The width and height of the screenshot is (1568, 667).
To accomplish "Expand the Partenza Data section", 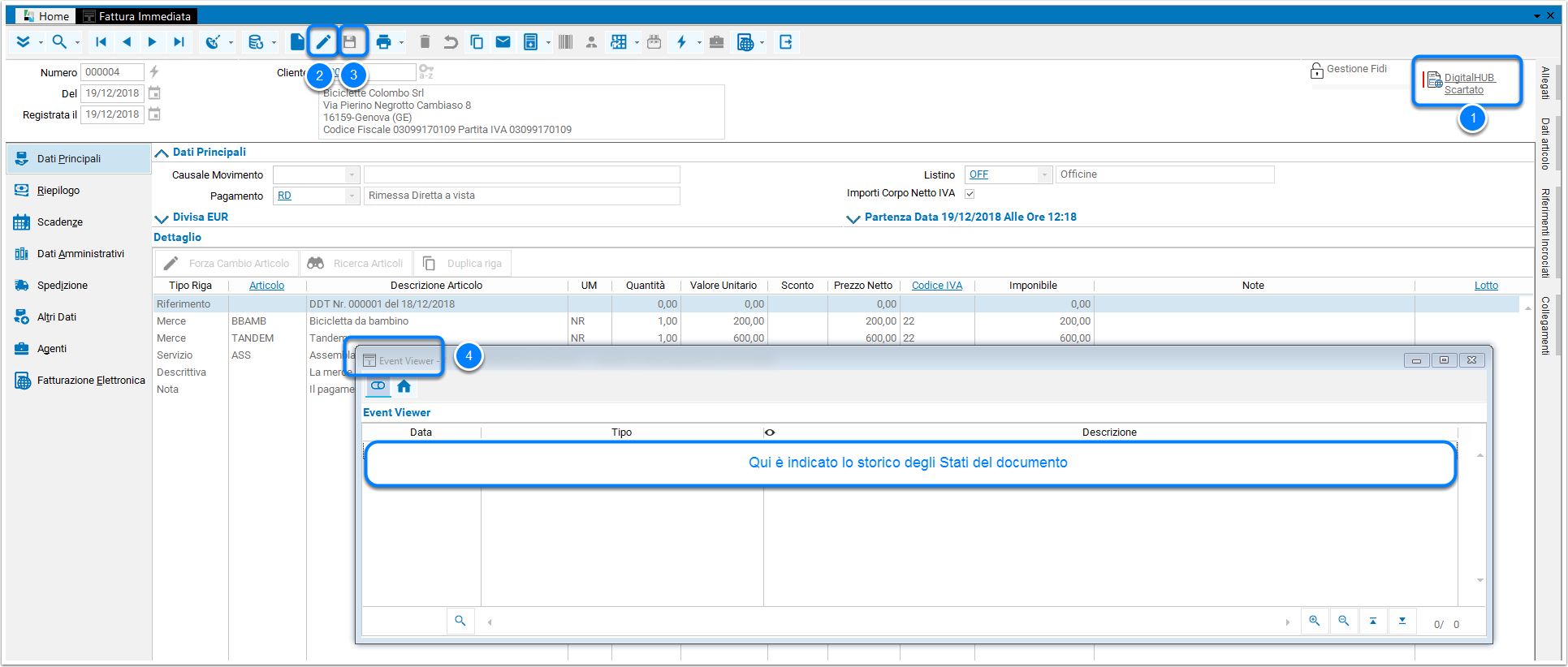I will coord(853,217).
